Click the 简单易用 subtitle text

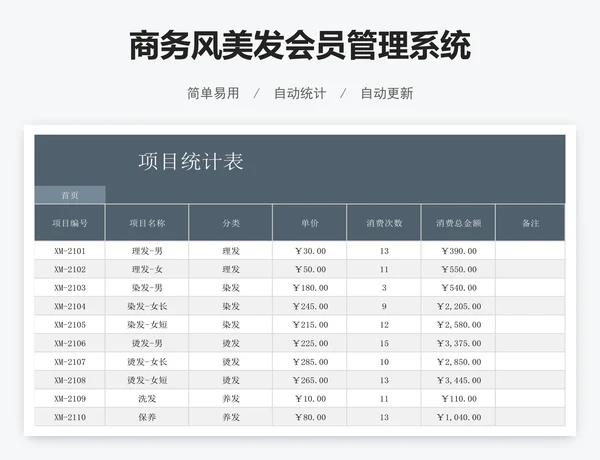[213, 93]
